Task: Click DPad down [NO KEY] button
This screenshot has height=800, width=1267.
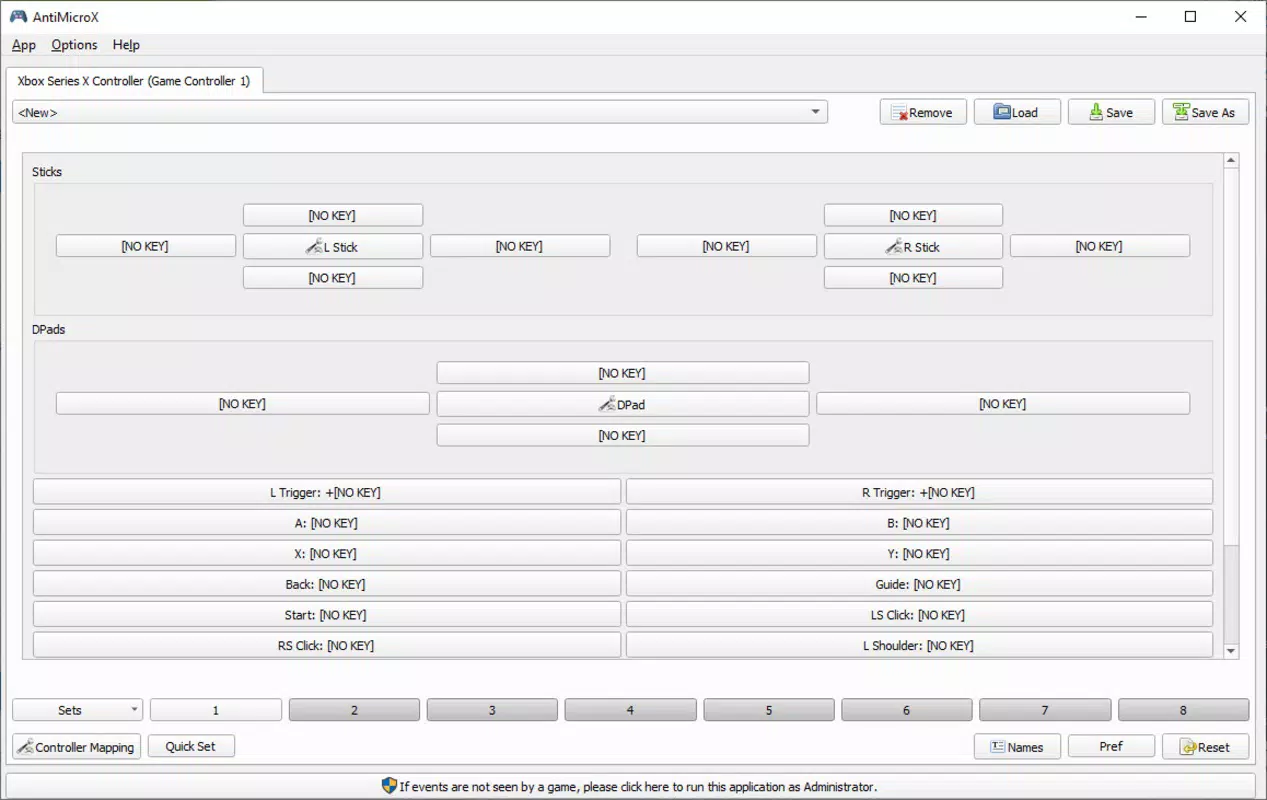Action: (x=622, y=435)
